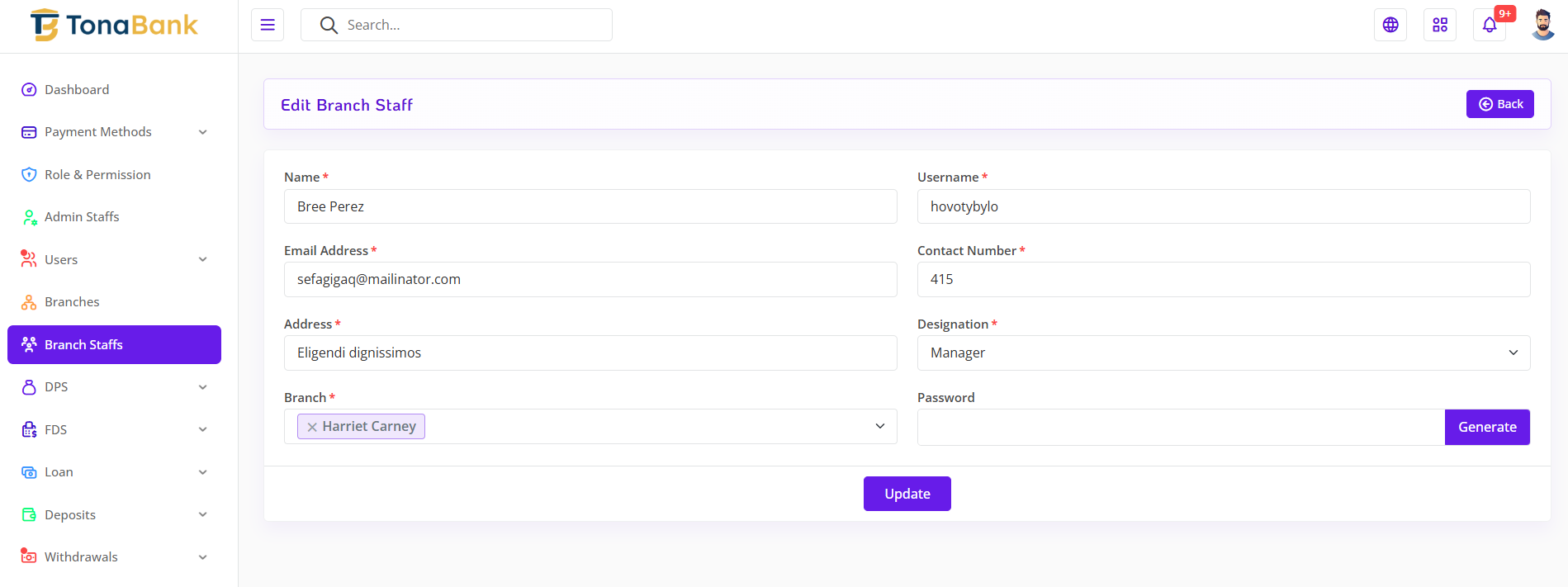The height and width of the screenshot is (587, 1568).
Task: Open the notifications bell icon
Action: [x=1490, y=25]
